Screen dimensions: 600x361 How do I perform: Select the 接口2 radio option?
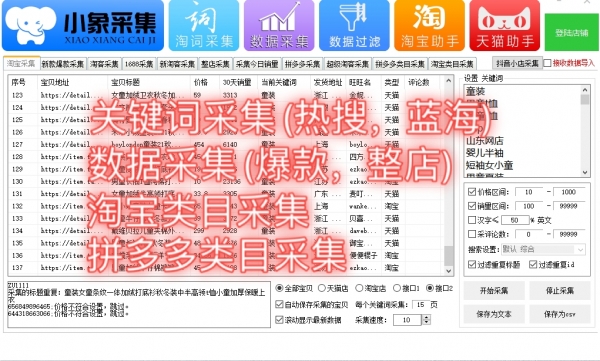430,288
